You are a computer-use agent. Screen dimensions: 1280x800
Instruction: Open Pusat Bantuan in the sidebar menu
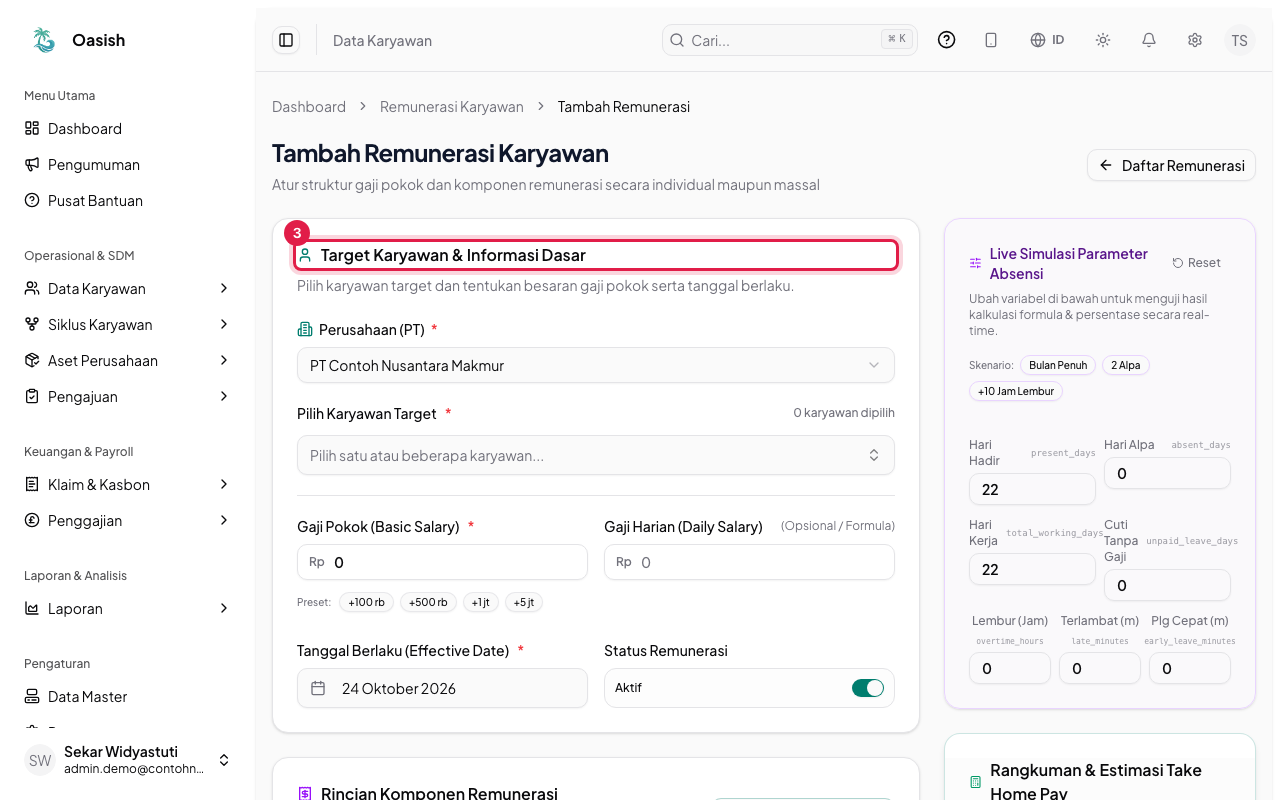(128, 200)
